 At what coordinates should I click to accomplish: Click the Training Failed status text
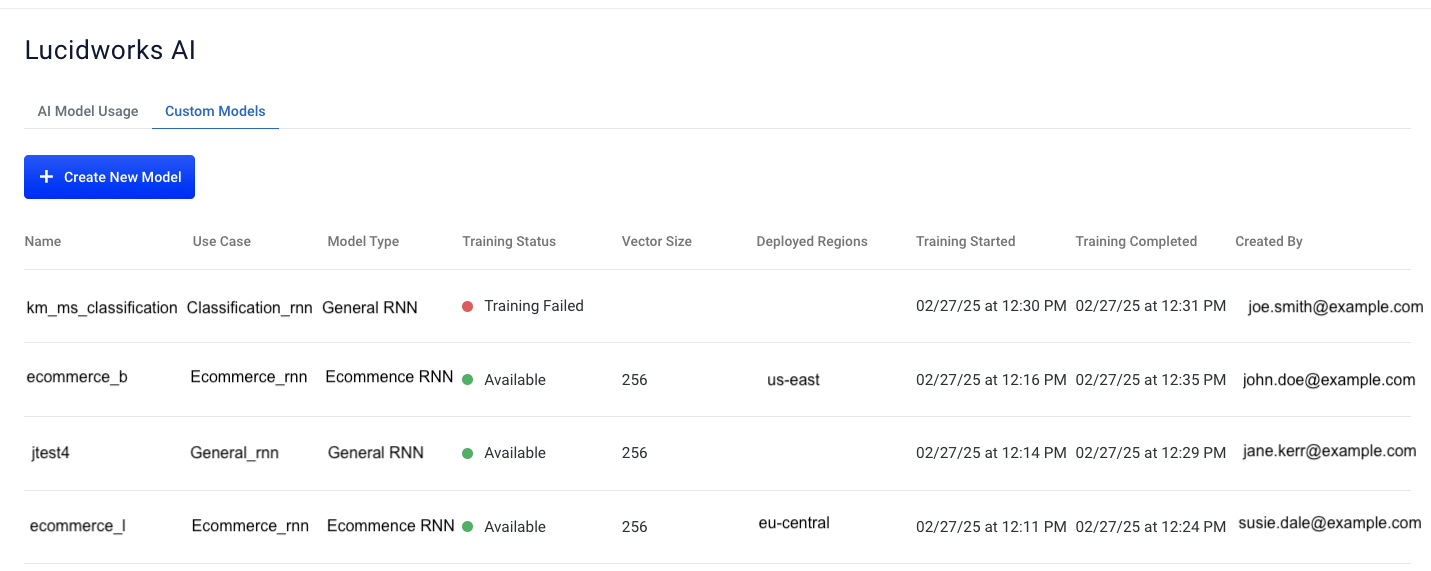534,306
